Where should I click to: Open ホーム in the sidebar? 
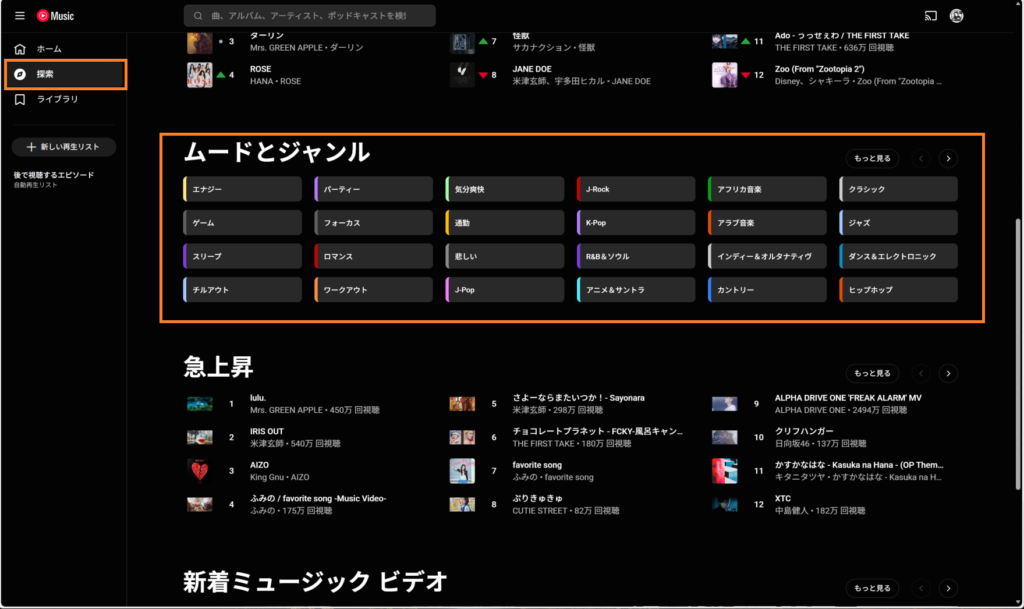(x=50, y=49)
